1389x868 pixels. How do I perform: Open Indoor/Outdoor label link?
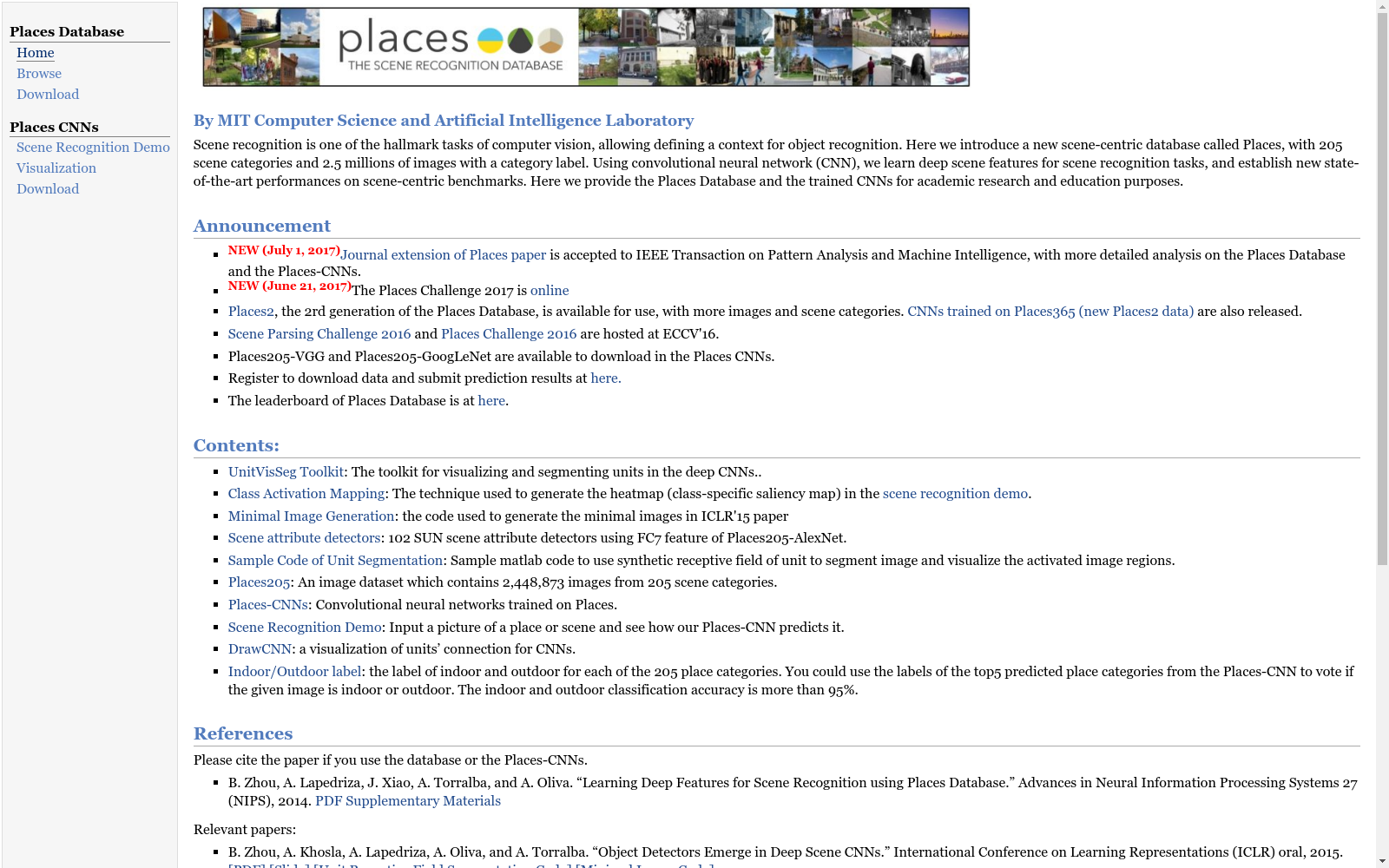(295, 672)
